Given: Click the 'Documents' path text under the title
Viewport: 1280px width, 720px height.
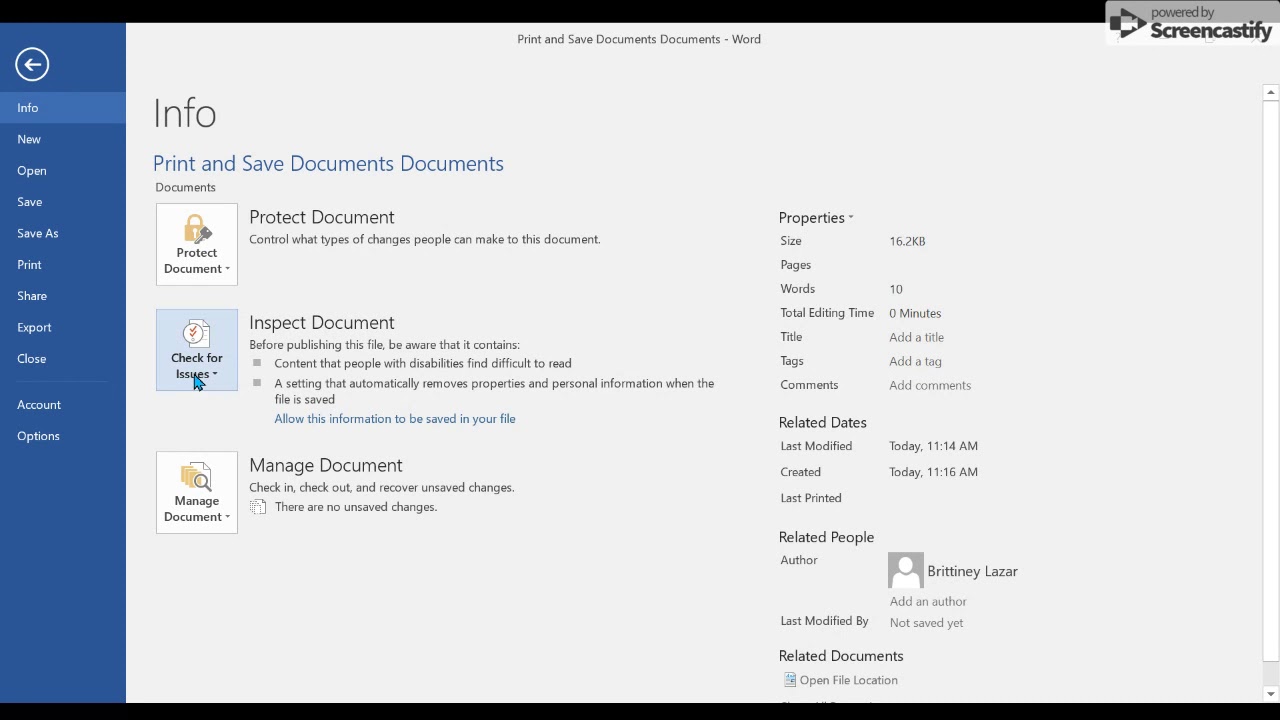Looking at the screenshot, I should pyautogui.click(x=185, y=187).
